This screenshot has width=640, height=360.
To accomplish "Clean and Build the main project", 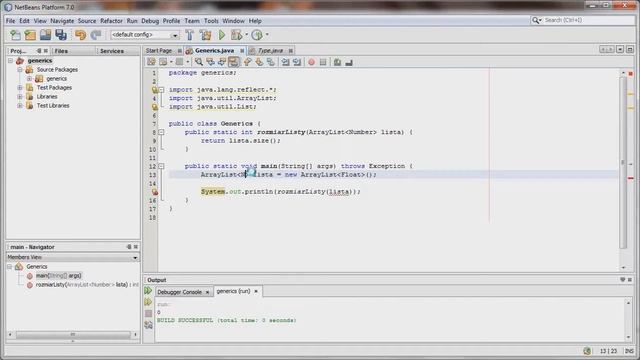I will click(205, 35).
